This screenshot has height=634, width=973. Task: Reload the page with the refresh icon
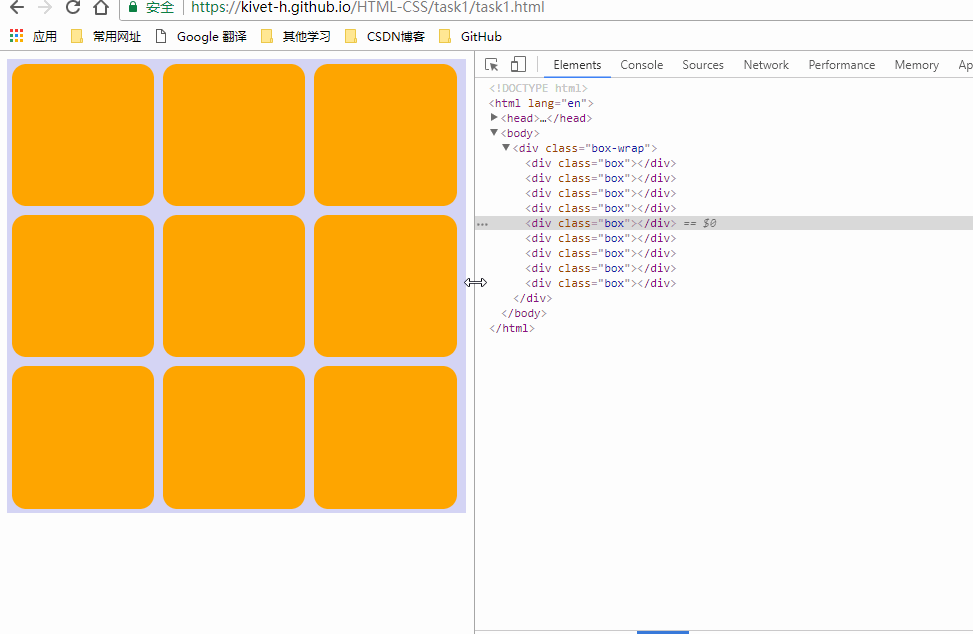[72, 8]
